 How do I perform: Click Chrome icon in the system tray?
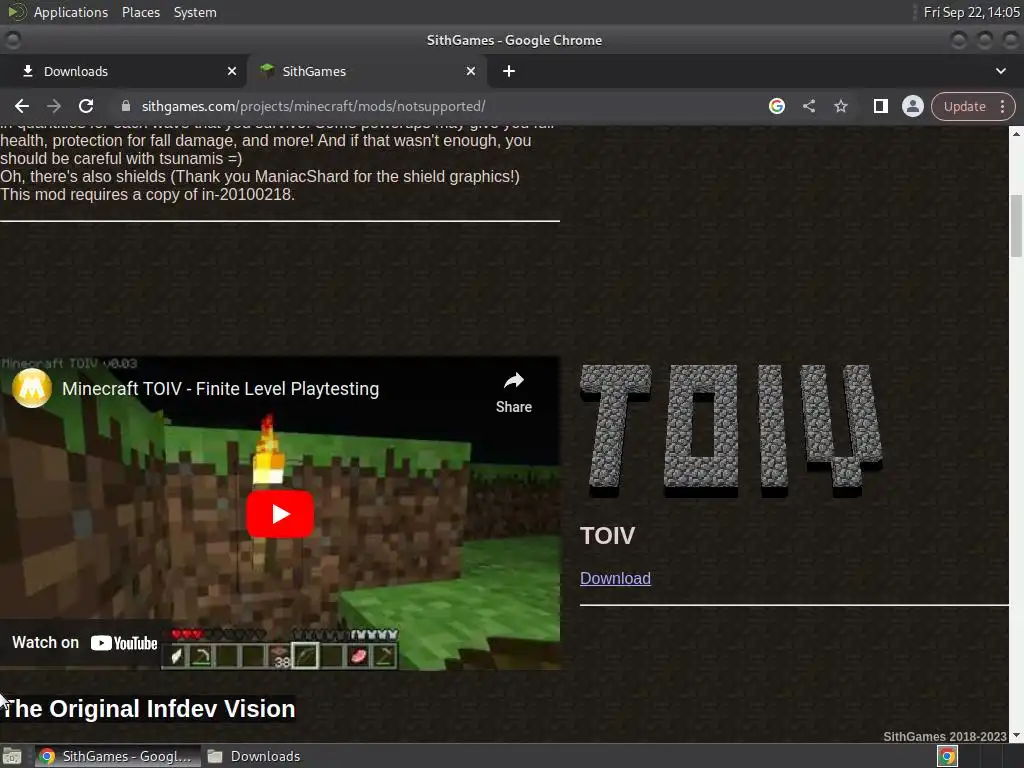click(948, 756)
